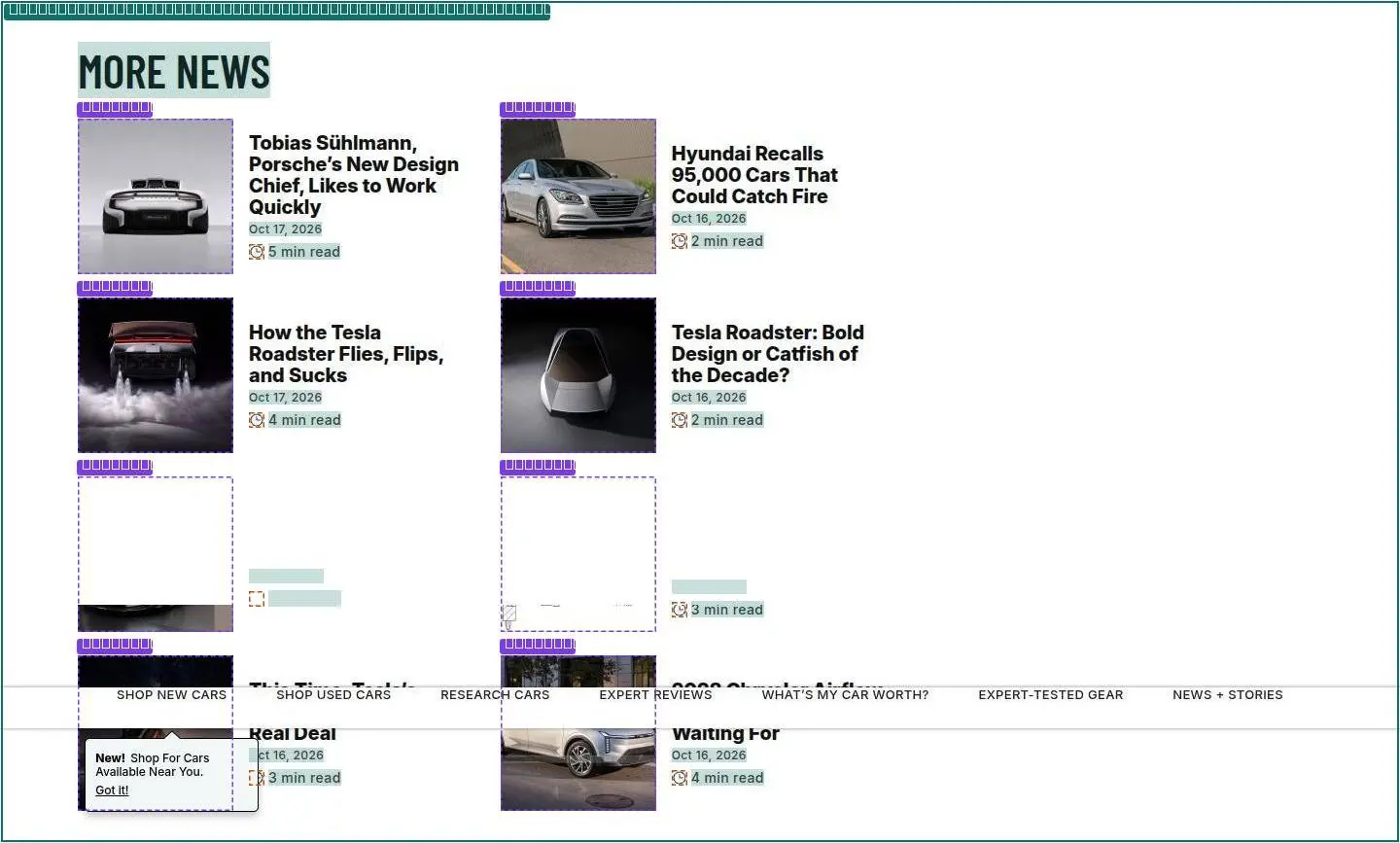The image size is (1400, 843).
Task: Click Oct 16, 2026 under Hyundai Recalls
Action: 709,219
